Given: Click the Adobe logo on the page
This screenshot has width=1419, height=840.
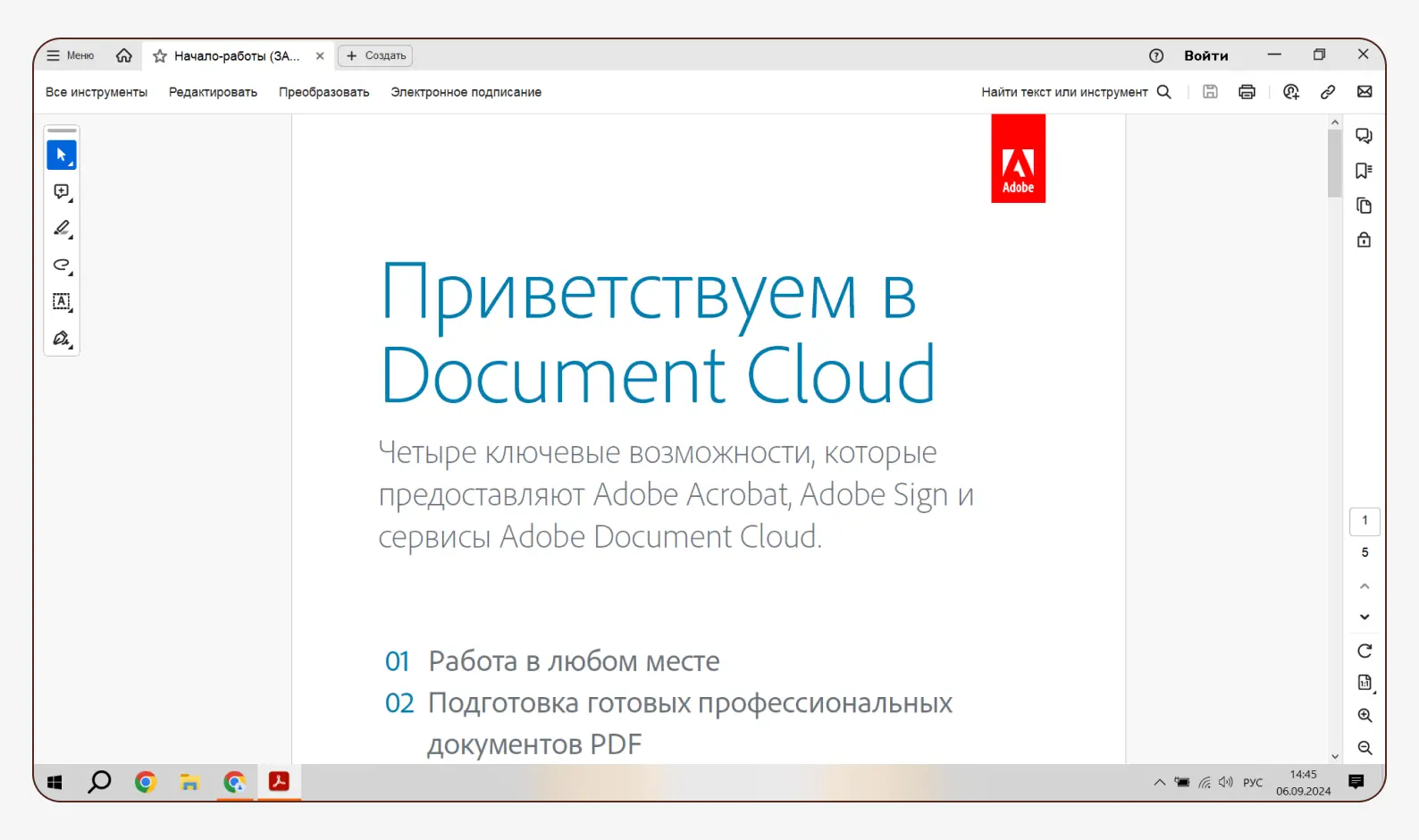Looking at the screenshot, I should tap(1018, 158).
